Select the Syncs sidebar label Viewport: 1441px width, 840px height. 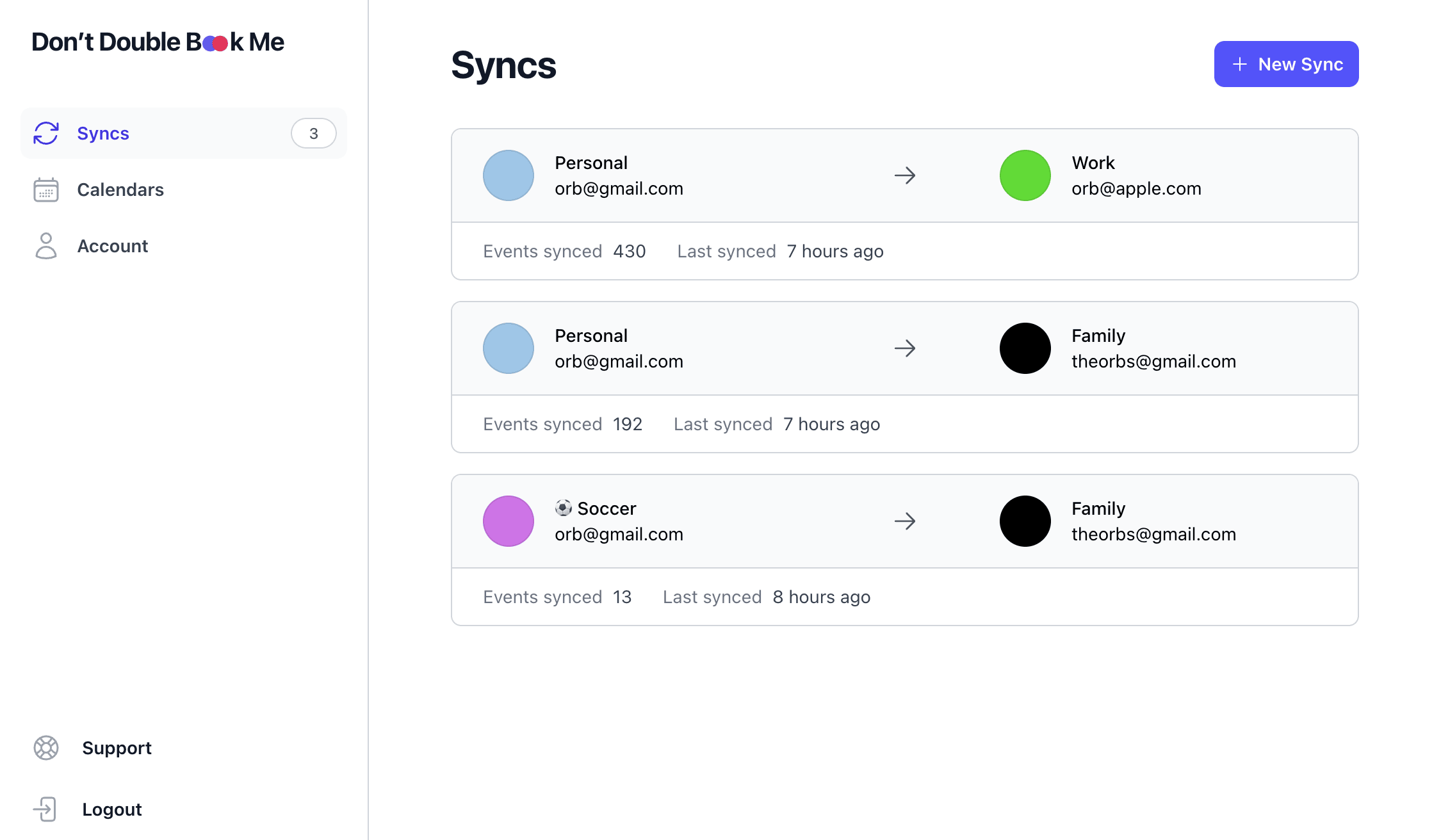tap(103, 133)
